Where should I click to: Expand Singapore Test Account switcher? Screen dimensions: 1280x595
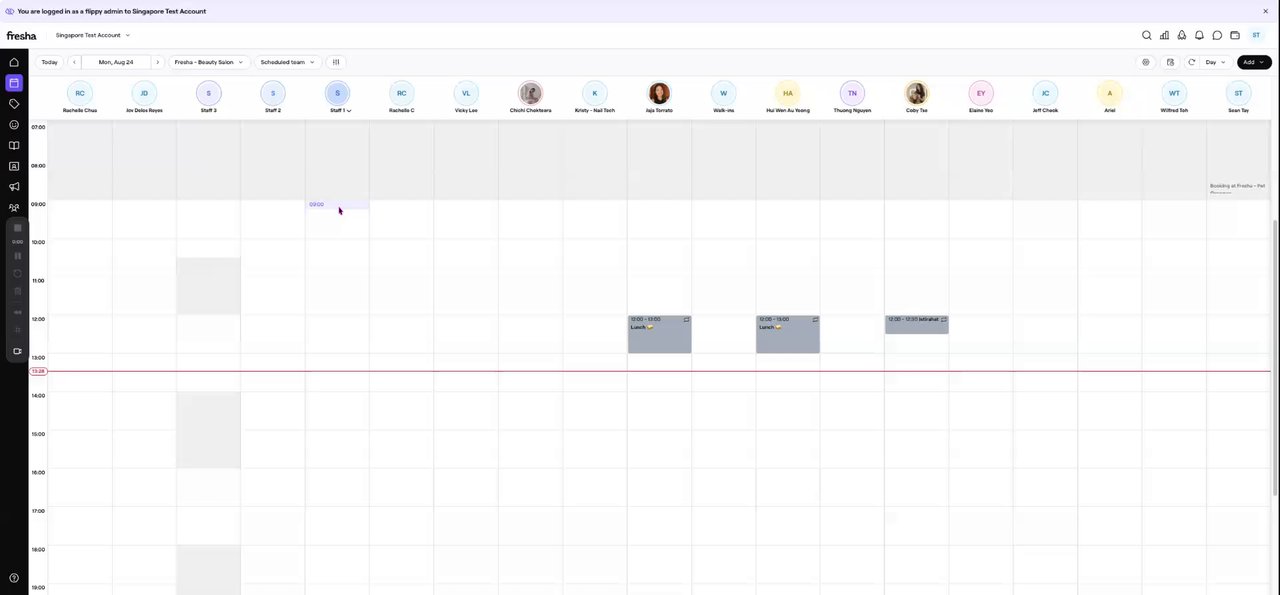click(93, 35)
